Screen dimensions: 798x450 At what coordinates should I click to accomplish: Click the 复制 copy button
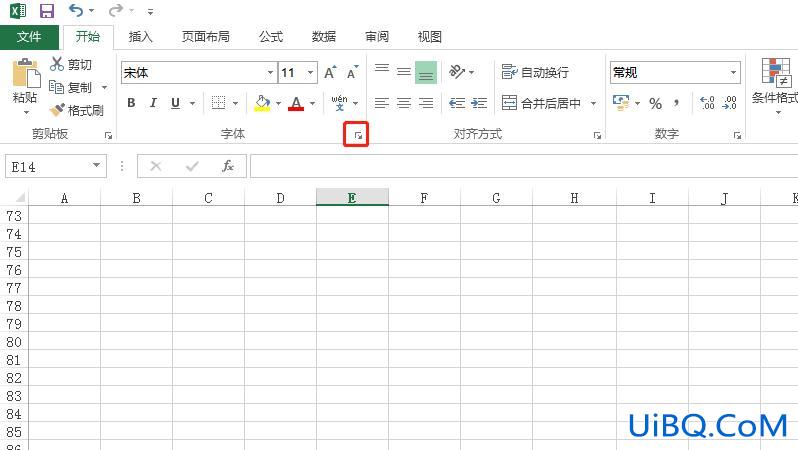pos(71,88)
